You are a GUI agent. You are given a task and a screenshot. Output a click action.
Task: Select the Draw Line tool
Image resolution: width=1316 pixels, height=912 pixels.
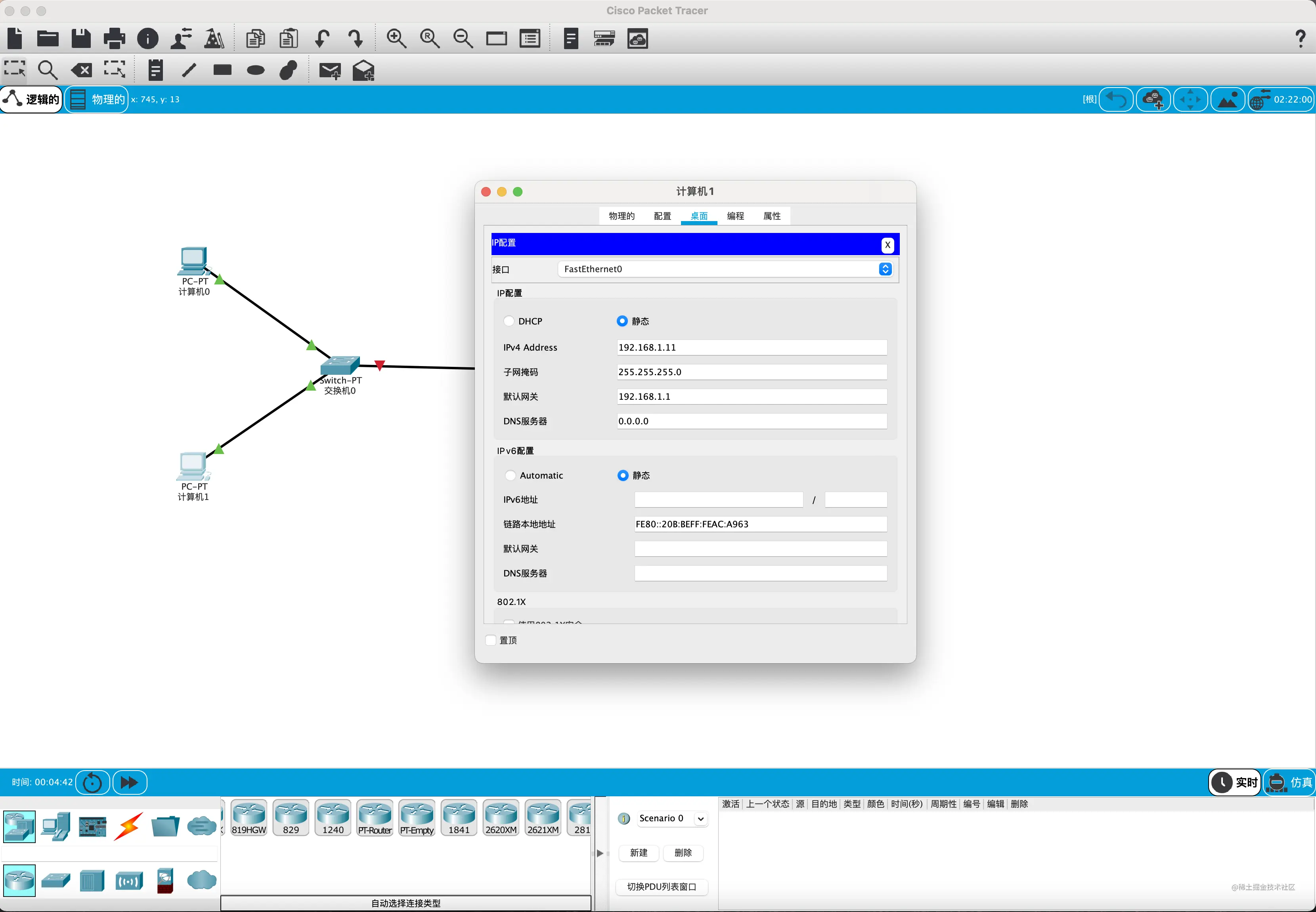(x=189, y=70)
